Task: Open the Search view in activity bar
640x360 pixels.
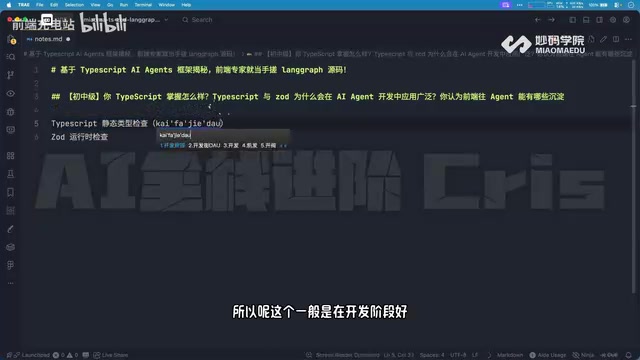Action: (11, 57)
